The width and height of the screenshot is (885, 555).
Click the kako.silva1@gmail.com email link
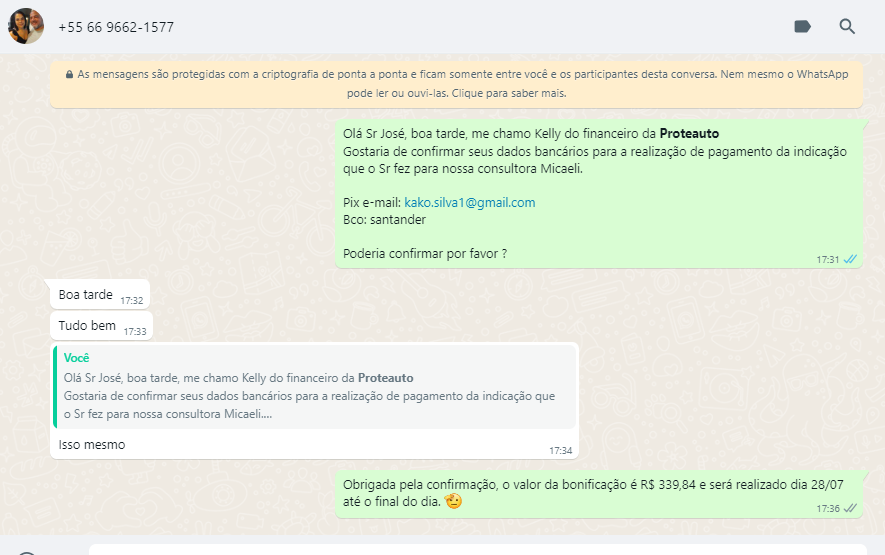(x=470, y=203)
